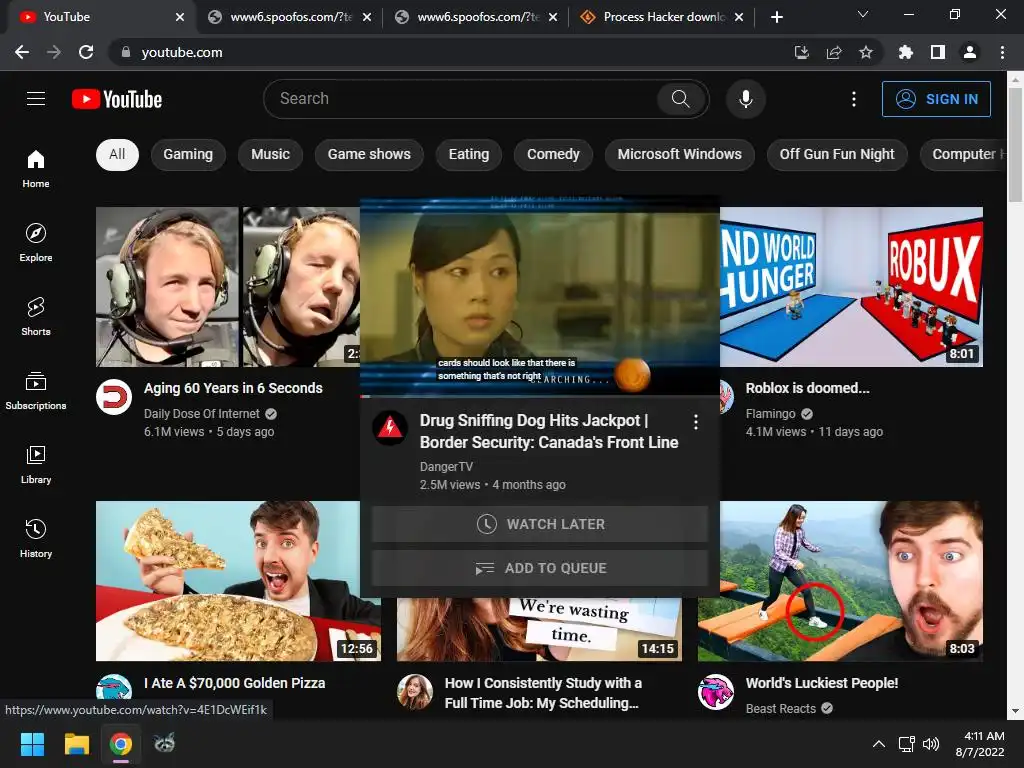
Task: Show hidden tray icons chevron
Action: coord(879,744)
